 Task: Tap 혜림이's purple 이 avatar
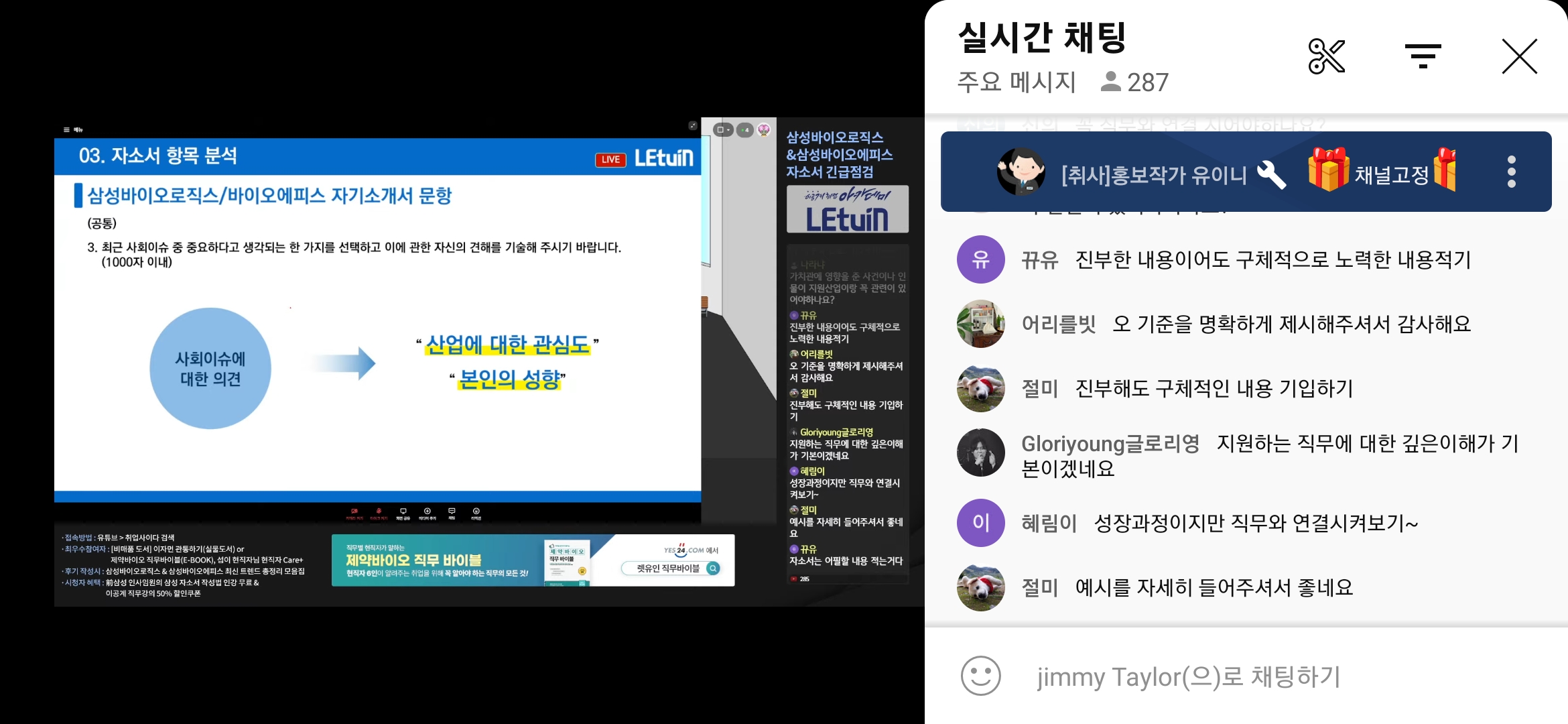[x=981, y=523]
